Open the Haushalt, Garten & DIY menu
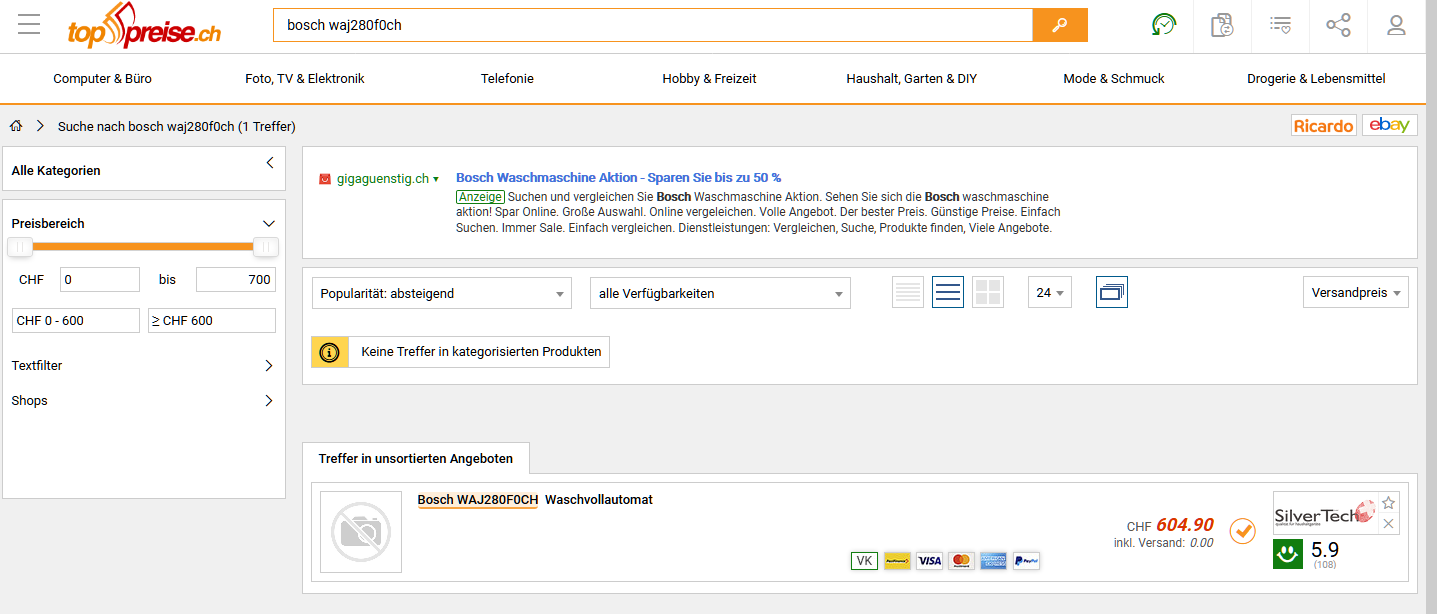This screenshot has height=614, width=1437. 911,78
